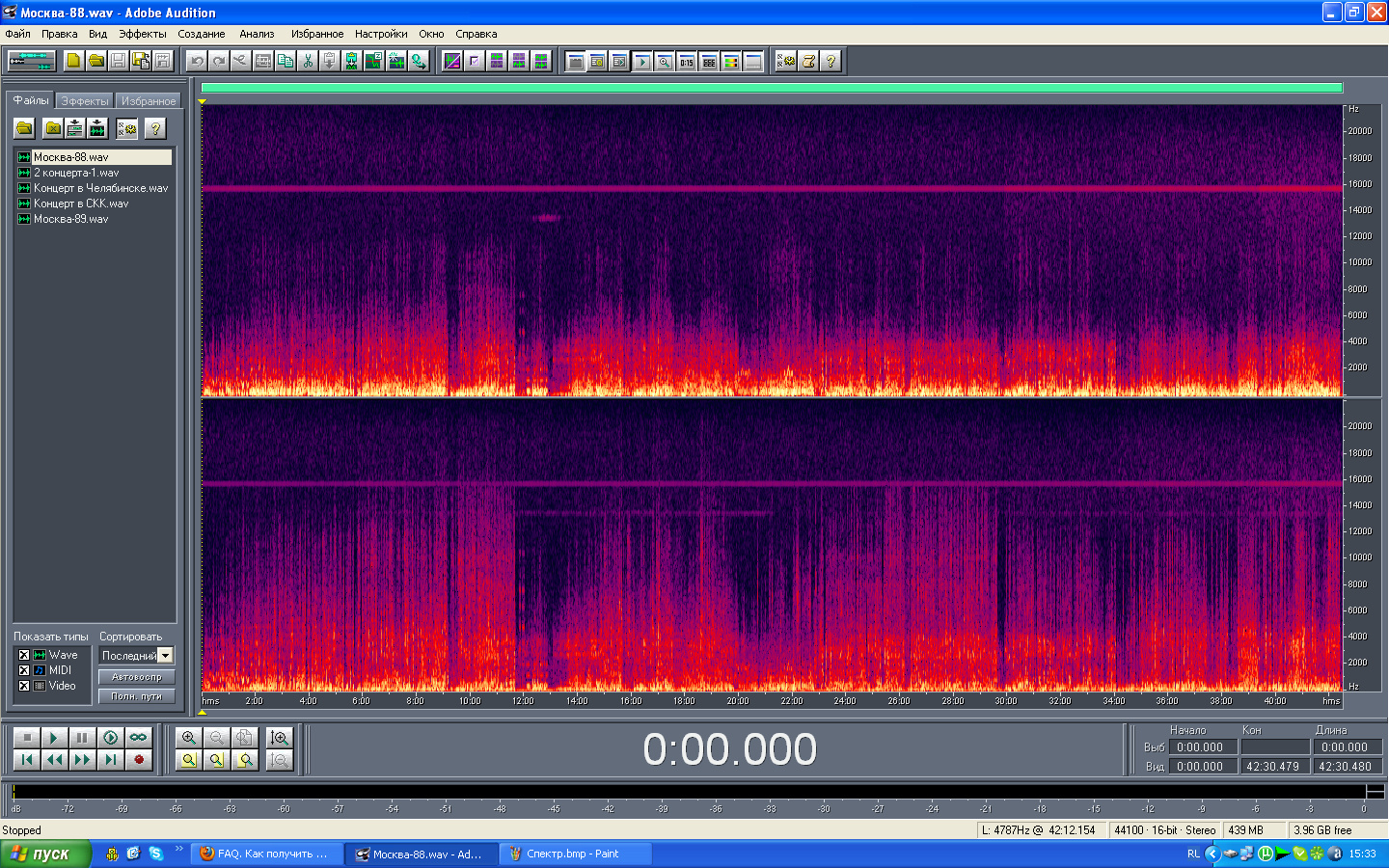Expand the Сортировать sort order dropdown
The width and height of the screenshot is (1389, 868).
point(165,656)
